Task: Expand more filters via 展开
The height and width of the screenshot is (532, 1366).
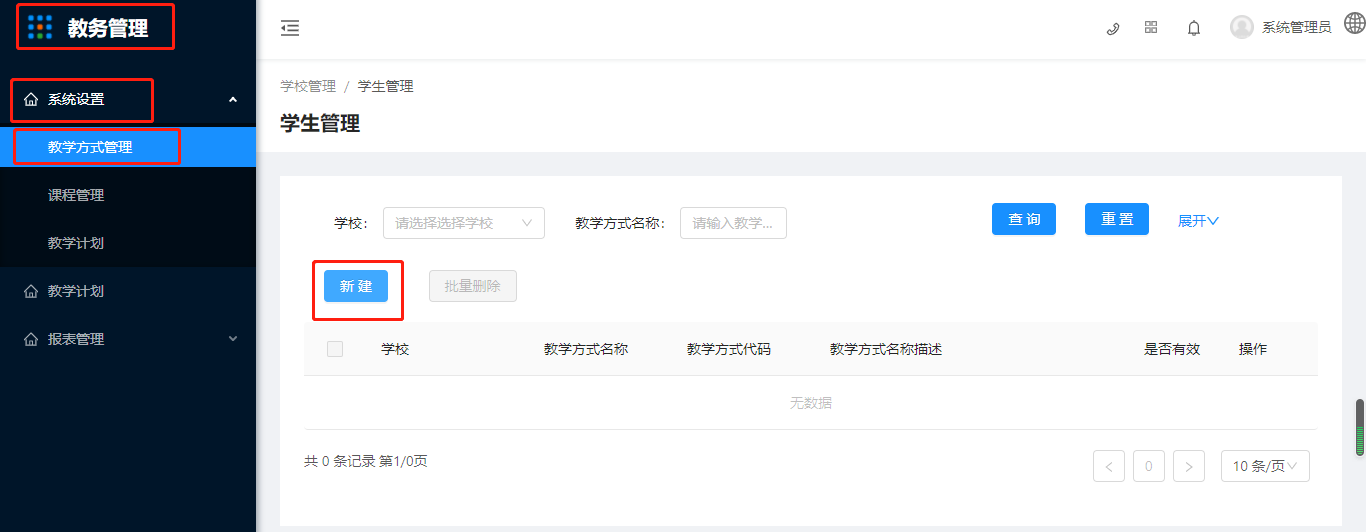Action: (1198, 221)
